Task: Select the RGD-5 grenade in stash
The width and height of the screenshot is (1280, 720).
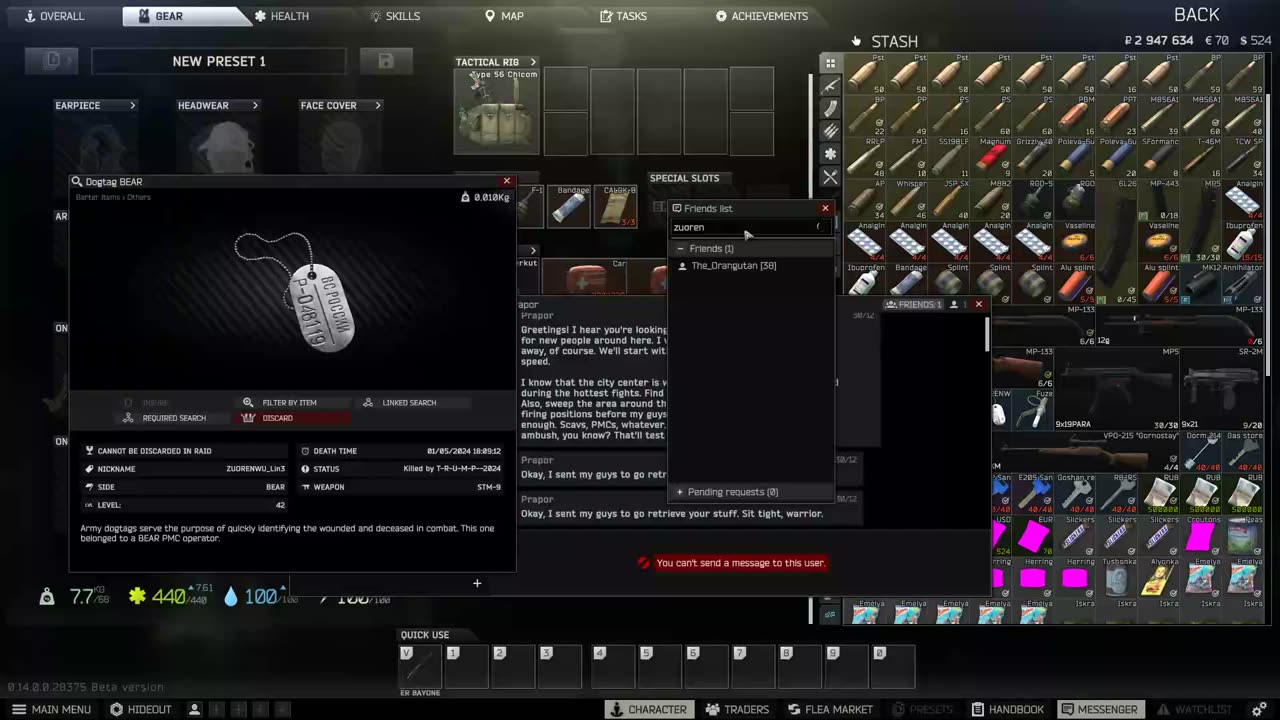Action: tap(1034, 200)
